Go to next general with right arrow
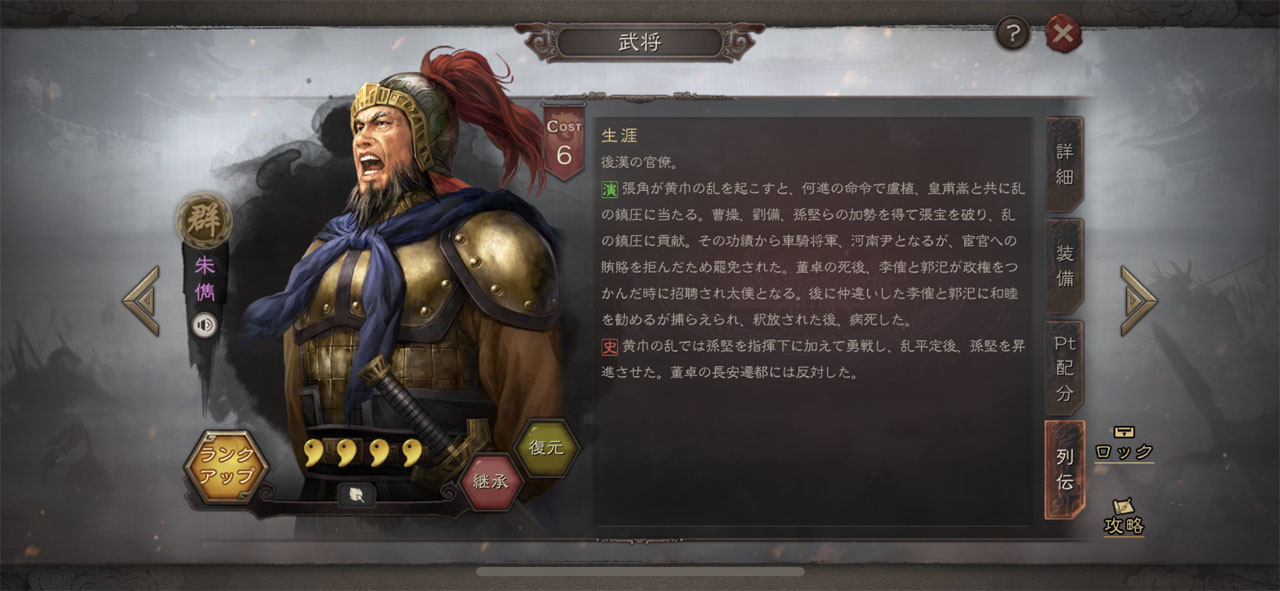Image resolution: width=1280 pixels, height=591 pixels. [x=1138, y=300]
